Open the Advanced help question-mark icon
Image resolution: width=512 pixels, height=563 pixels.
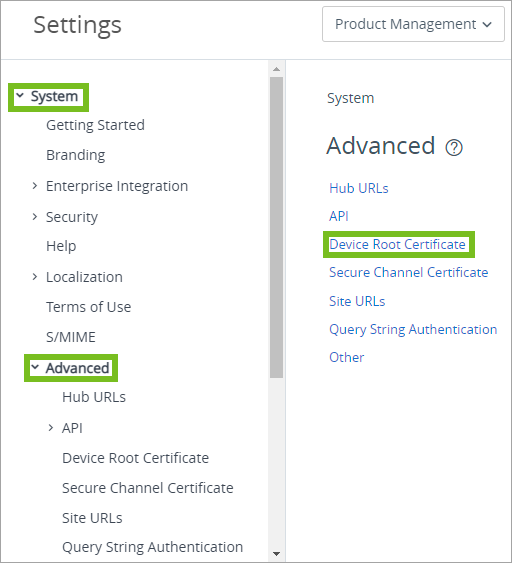454,148
